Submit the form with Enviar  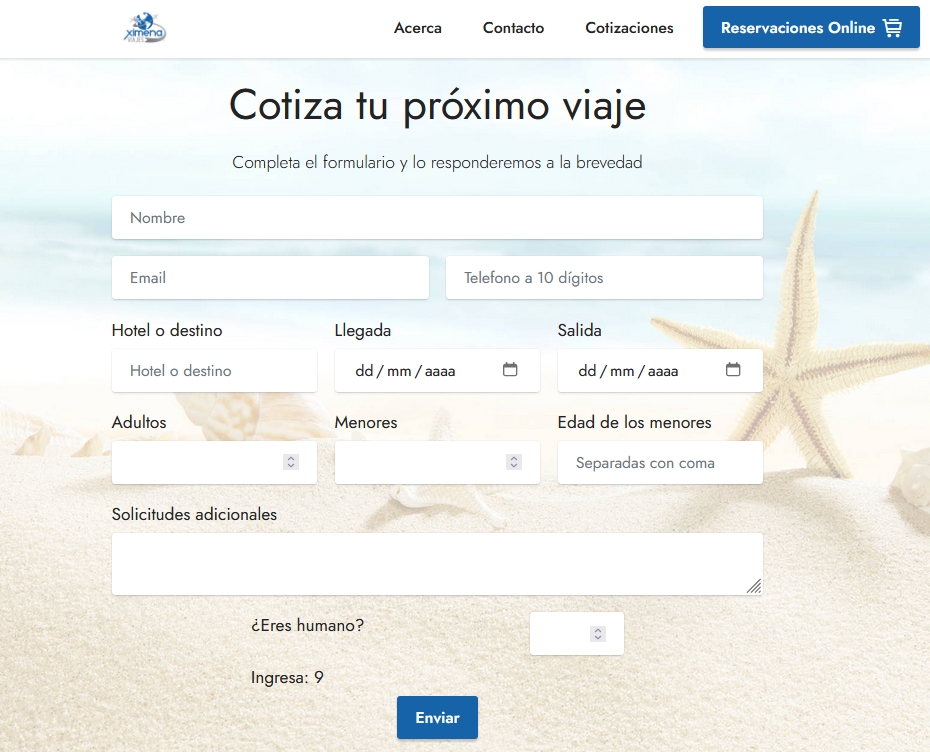click(x=437, y=718)
